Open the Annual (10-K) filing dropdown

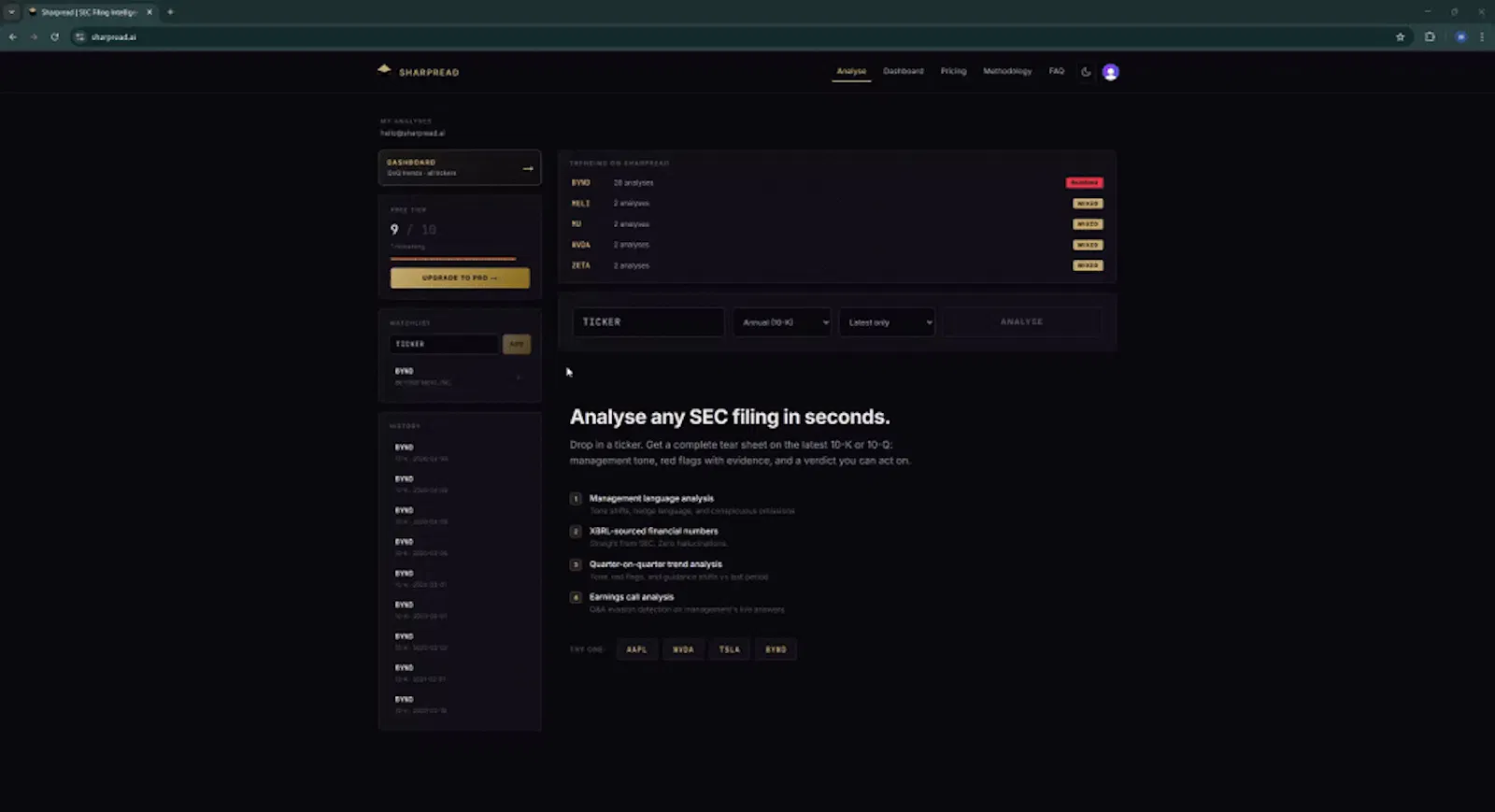tap(782, 322)
